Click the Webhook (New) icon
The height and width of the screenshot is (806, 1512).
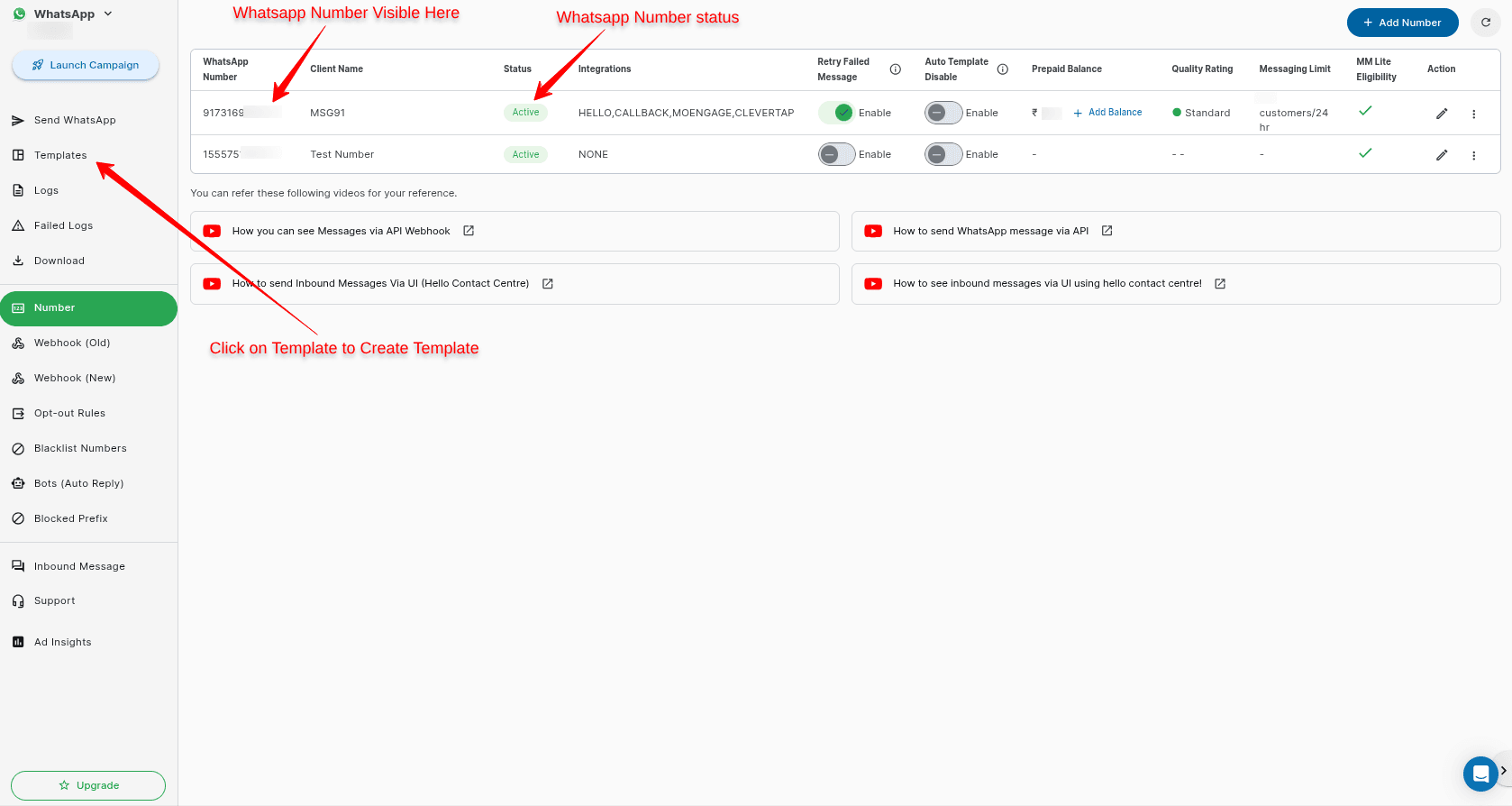18,378
